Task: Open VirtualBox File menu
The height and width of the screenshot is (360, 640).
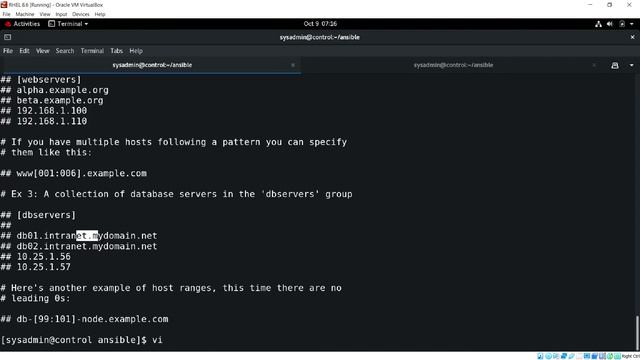Action: click(x=7, y=14)
